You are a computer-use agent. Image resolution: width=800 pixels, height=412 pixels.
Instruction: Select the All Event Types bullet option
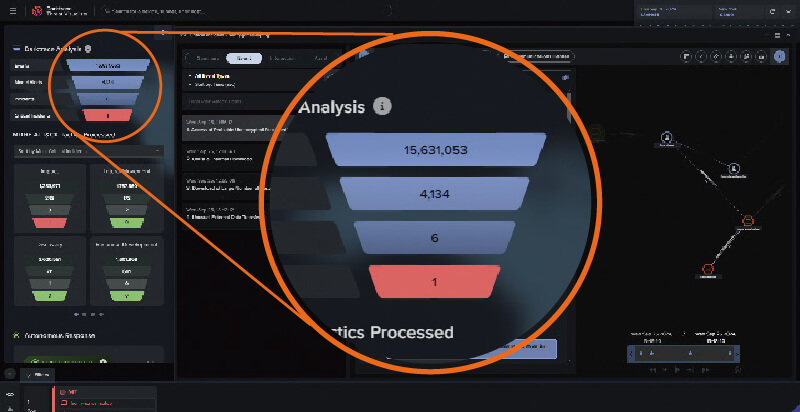tap(210, 76)
